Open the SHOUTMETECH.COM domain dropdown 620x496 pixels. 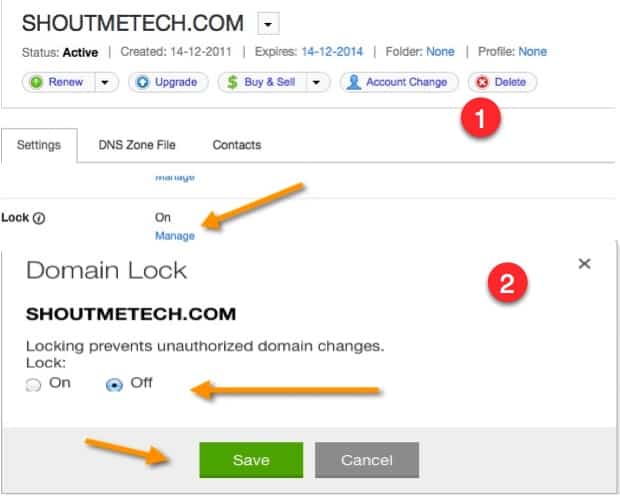tap(268, 24)
